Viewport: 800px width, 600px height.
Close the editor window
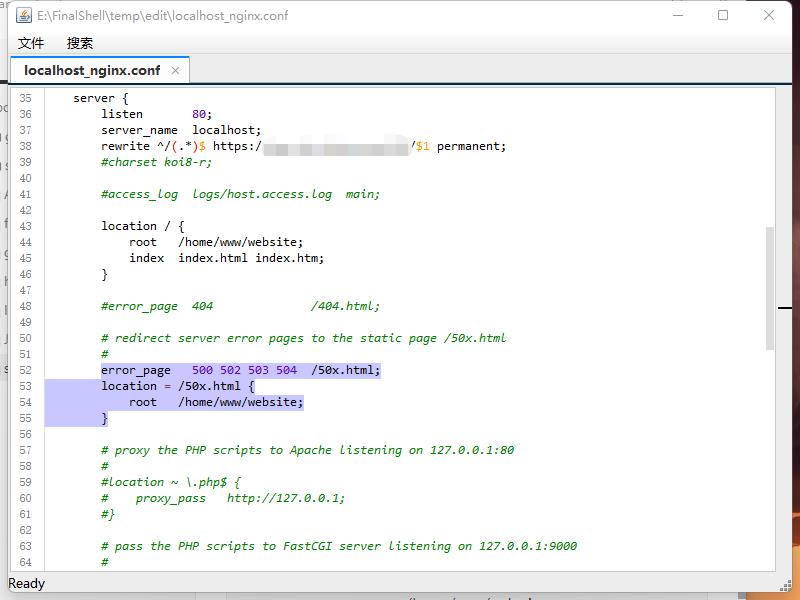pyautogui.click(x=769, y=16)
